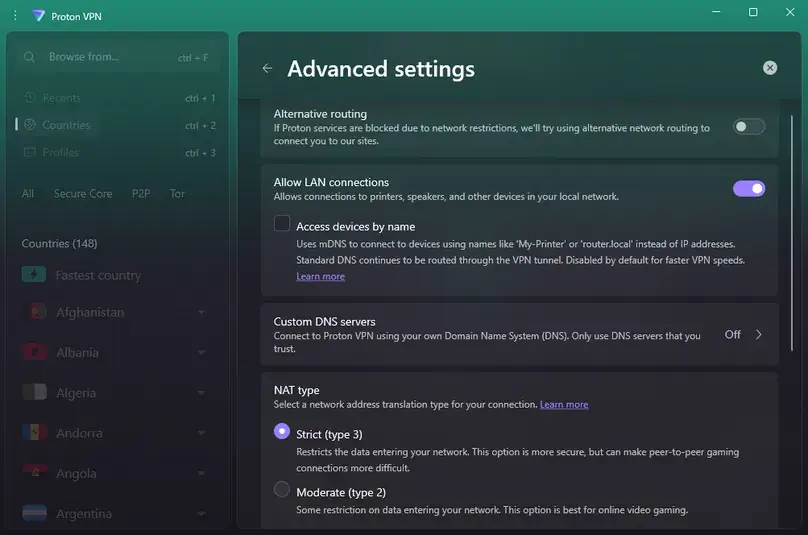The width and height of the screenshot is (808, 535).
Task: Select the P2P filter tab
Action: [x=141, y=193]
